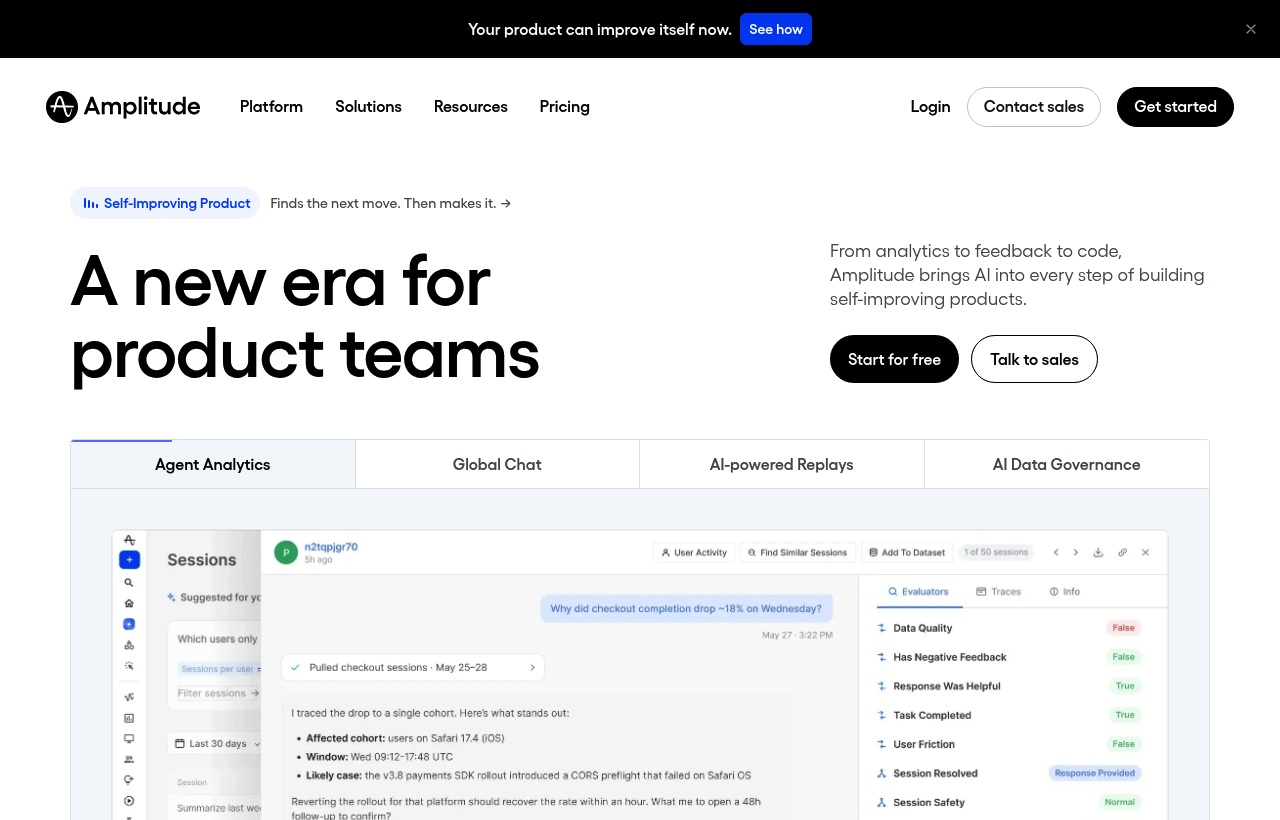
Task: Open the Solutions navigation menu
Action: 368,107
